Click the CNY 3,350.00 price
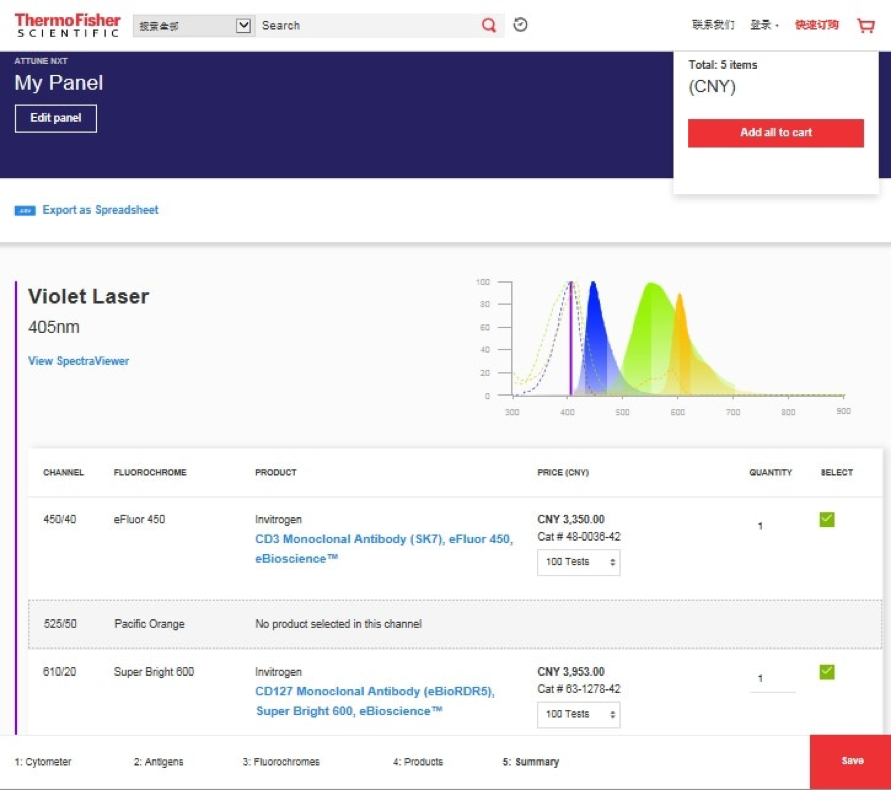This screenshot has height=790, width=891. point(571,519)
